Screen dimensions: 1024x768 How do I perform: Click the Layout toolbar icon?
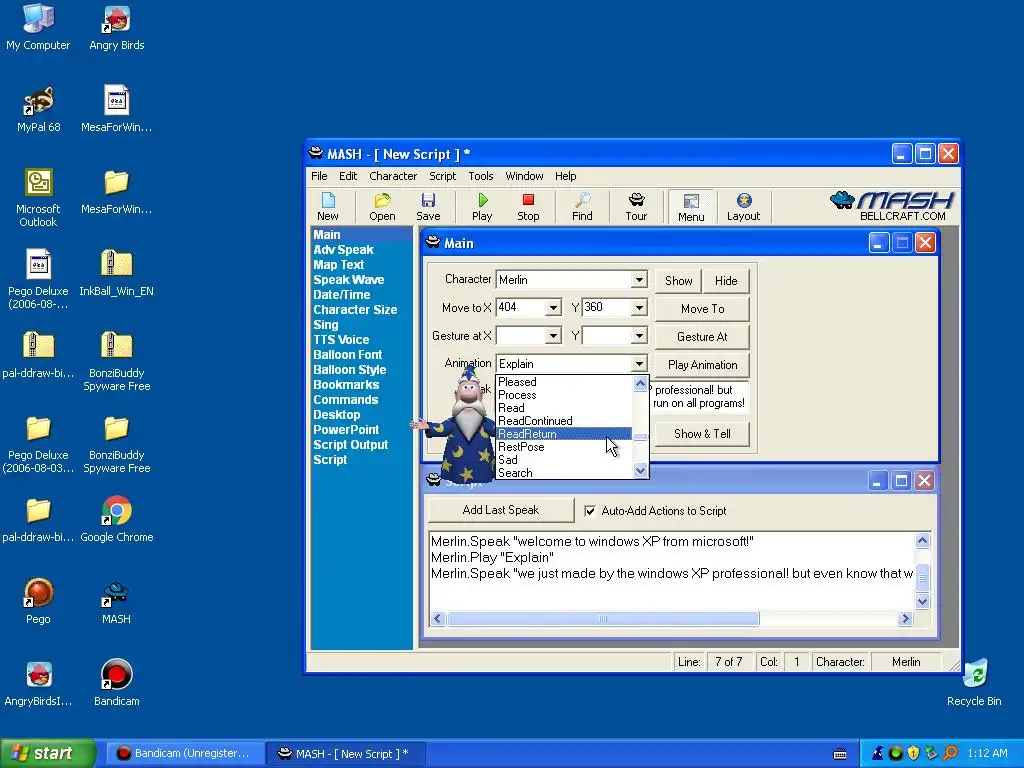point(744,206)
